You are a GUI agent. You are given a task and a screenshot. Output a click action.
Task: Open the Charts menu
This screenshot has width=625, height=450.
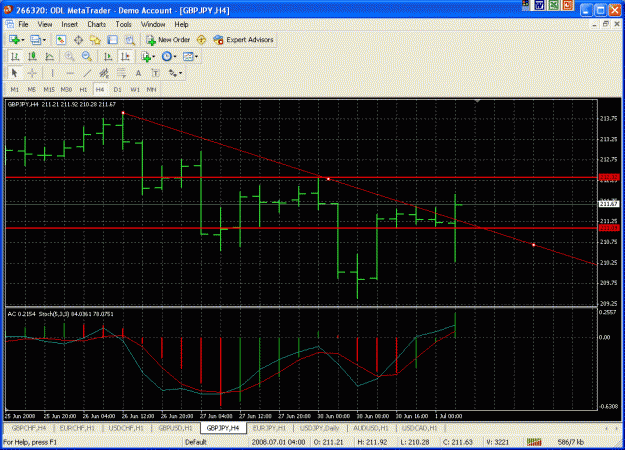(x=96, y=24)
